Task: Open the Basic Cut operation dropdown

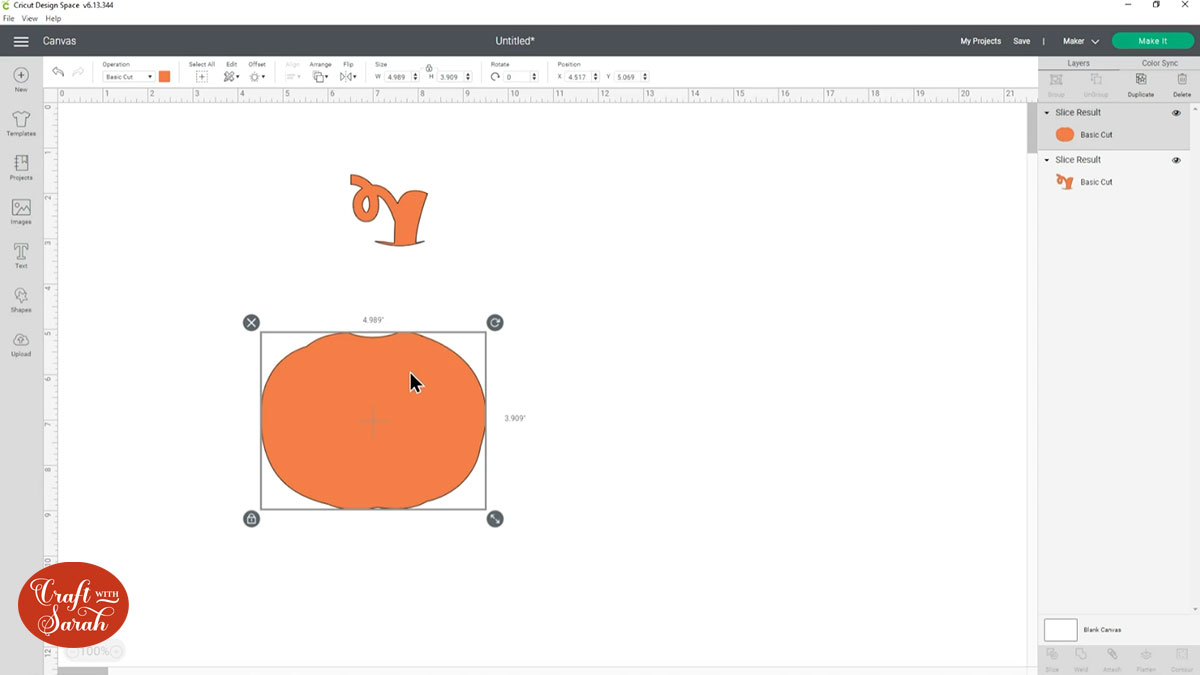Action: click(x=129, y=77)
